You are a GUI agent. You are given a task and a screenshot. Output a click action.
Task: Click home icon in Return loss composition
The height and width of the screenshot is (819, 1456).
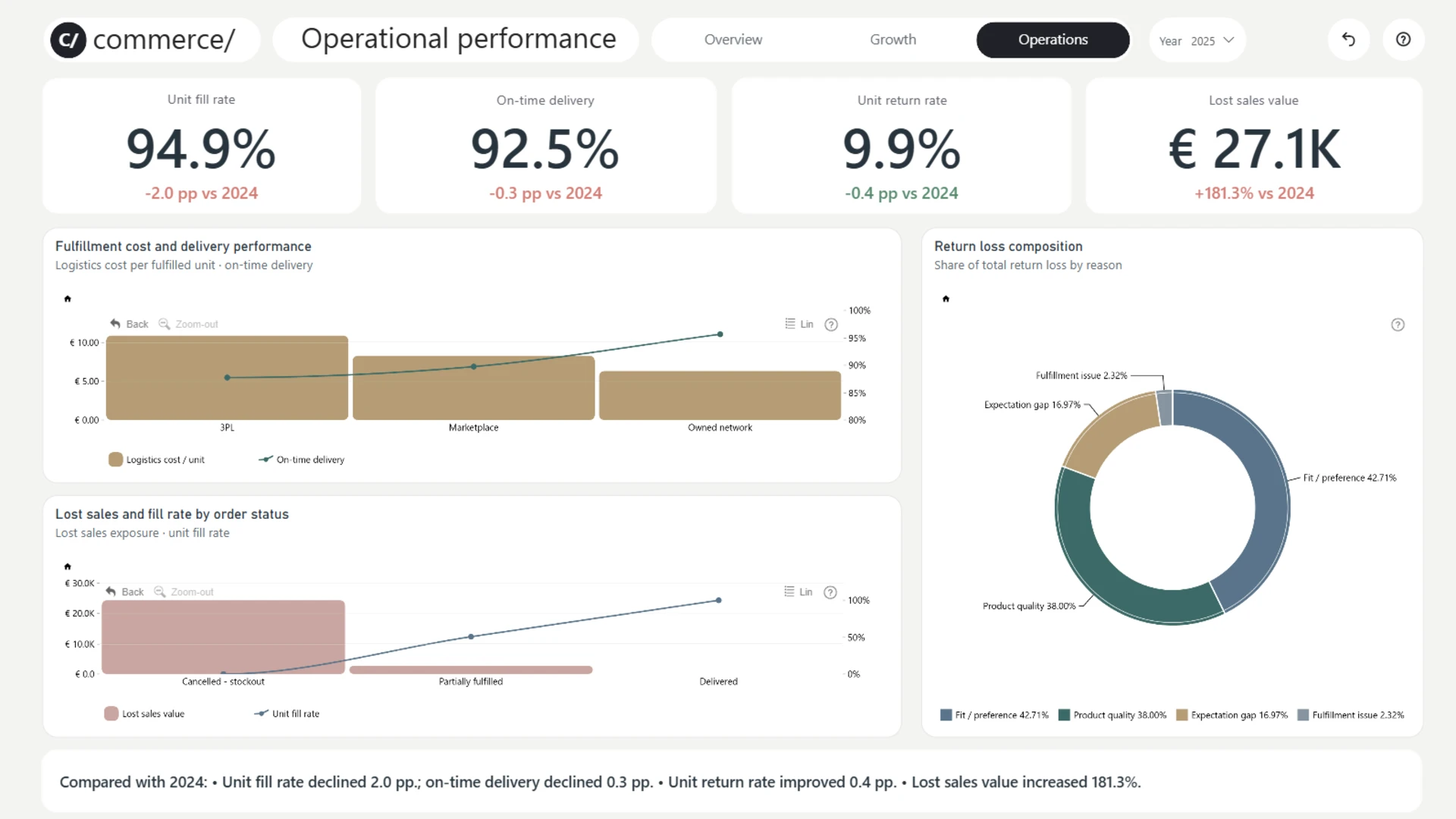click(x=946, y=299)
